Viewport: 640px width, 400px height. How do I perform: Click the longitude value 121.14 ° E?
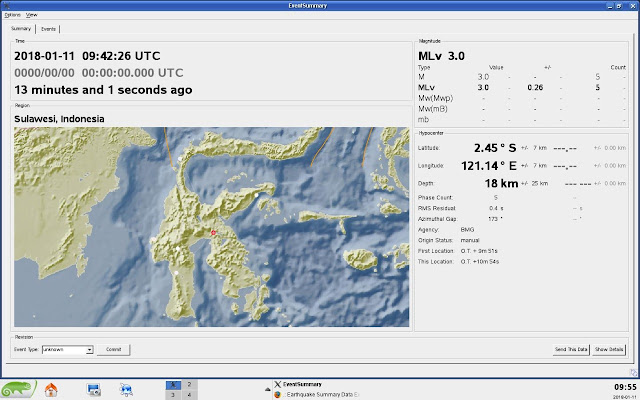point(489,166)
